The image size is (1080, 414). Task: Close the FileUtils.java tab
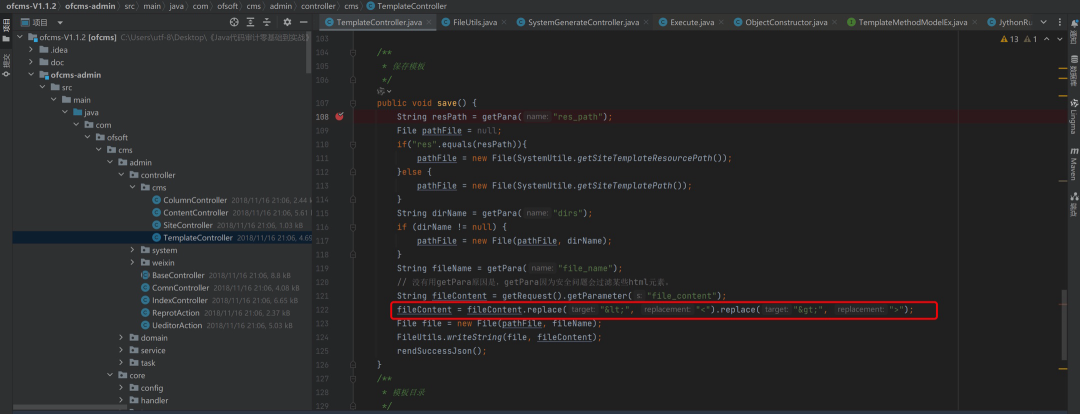pyautogui.click(x=504, y=22)
